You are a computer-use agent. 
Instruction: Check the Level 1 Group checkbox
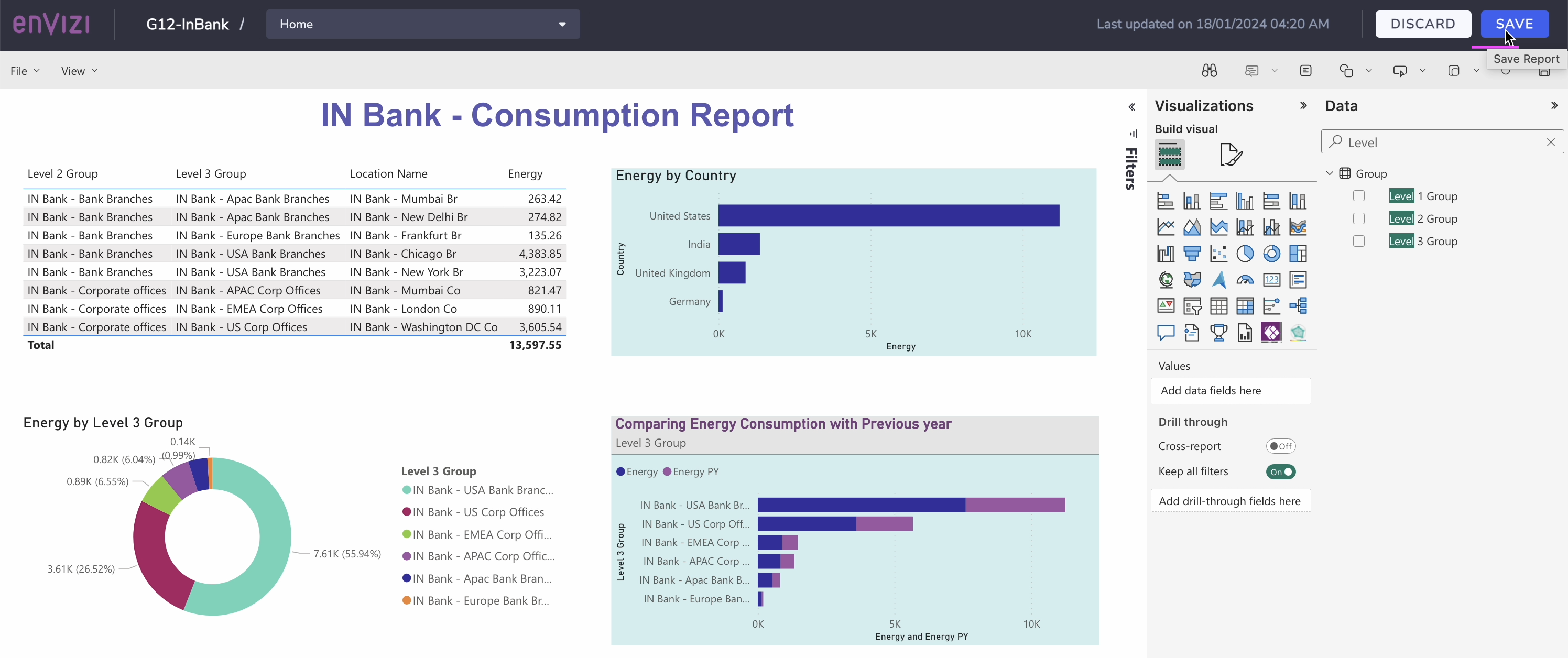1358,195
